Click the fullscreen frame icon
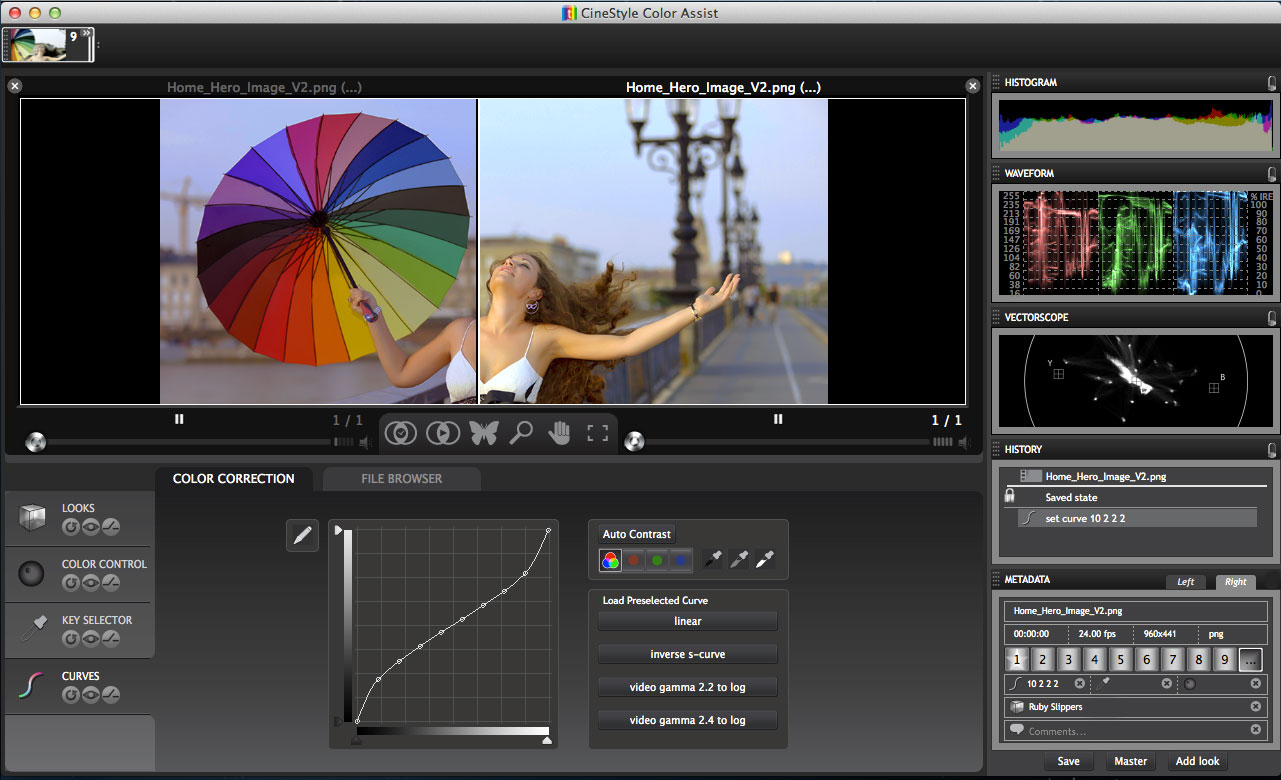Viewport: 1281px width, 780px height. 598,433
